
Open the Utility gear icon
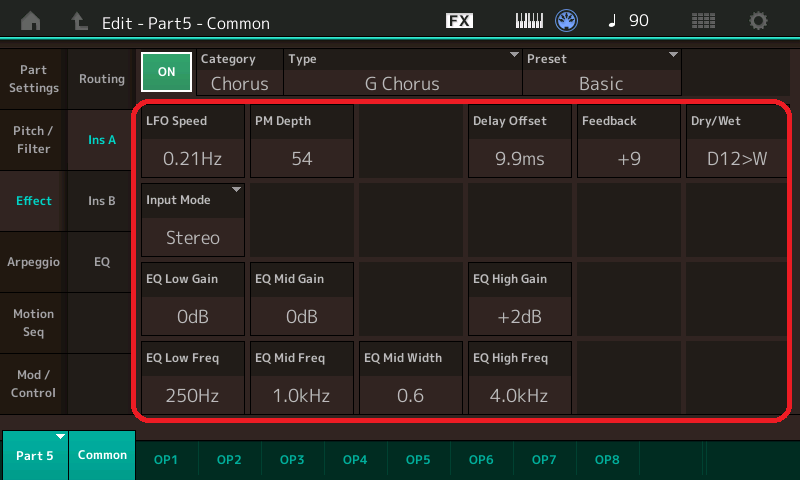pyautogui.click(x=759, y=21)
